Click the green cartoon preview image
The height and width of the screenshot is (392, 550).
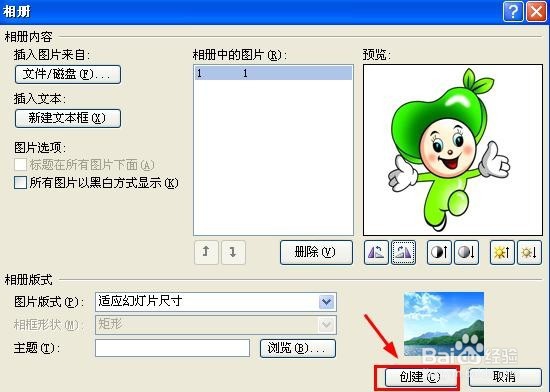[453, 150]
